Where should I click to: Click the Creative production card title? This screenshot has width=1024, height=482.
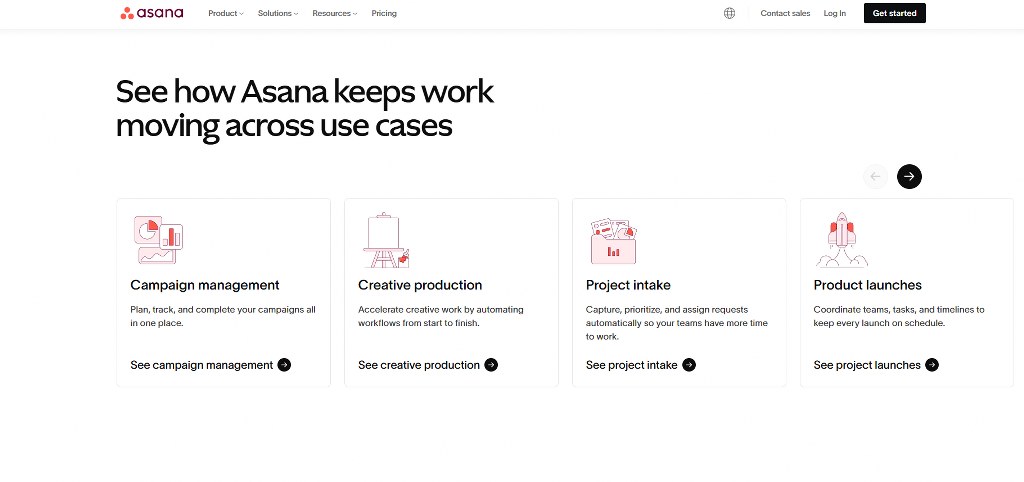pyautogui.click(x=420, y=285)
